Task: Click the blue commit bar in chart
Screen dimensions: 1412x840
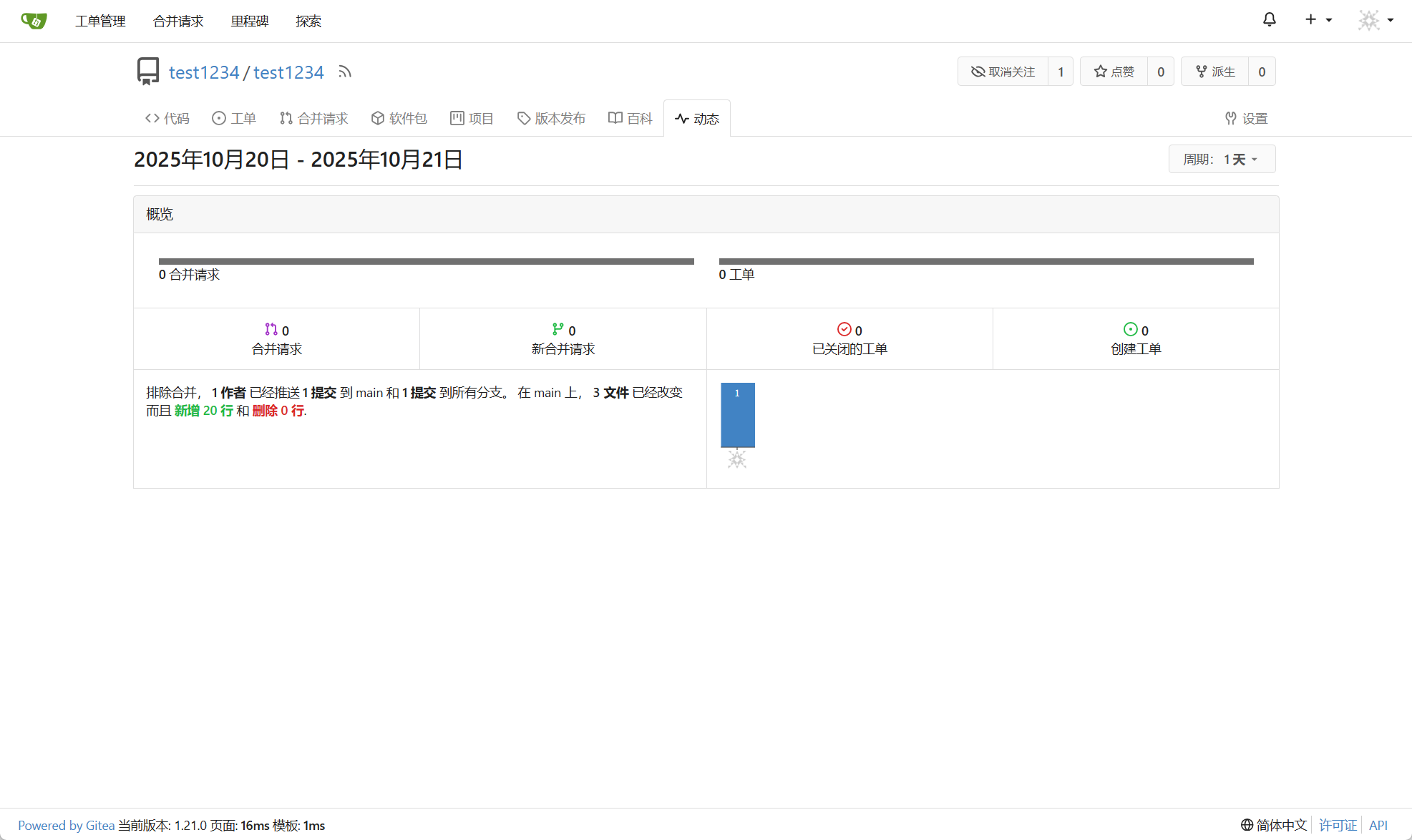Action: point(737,415)
